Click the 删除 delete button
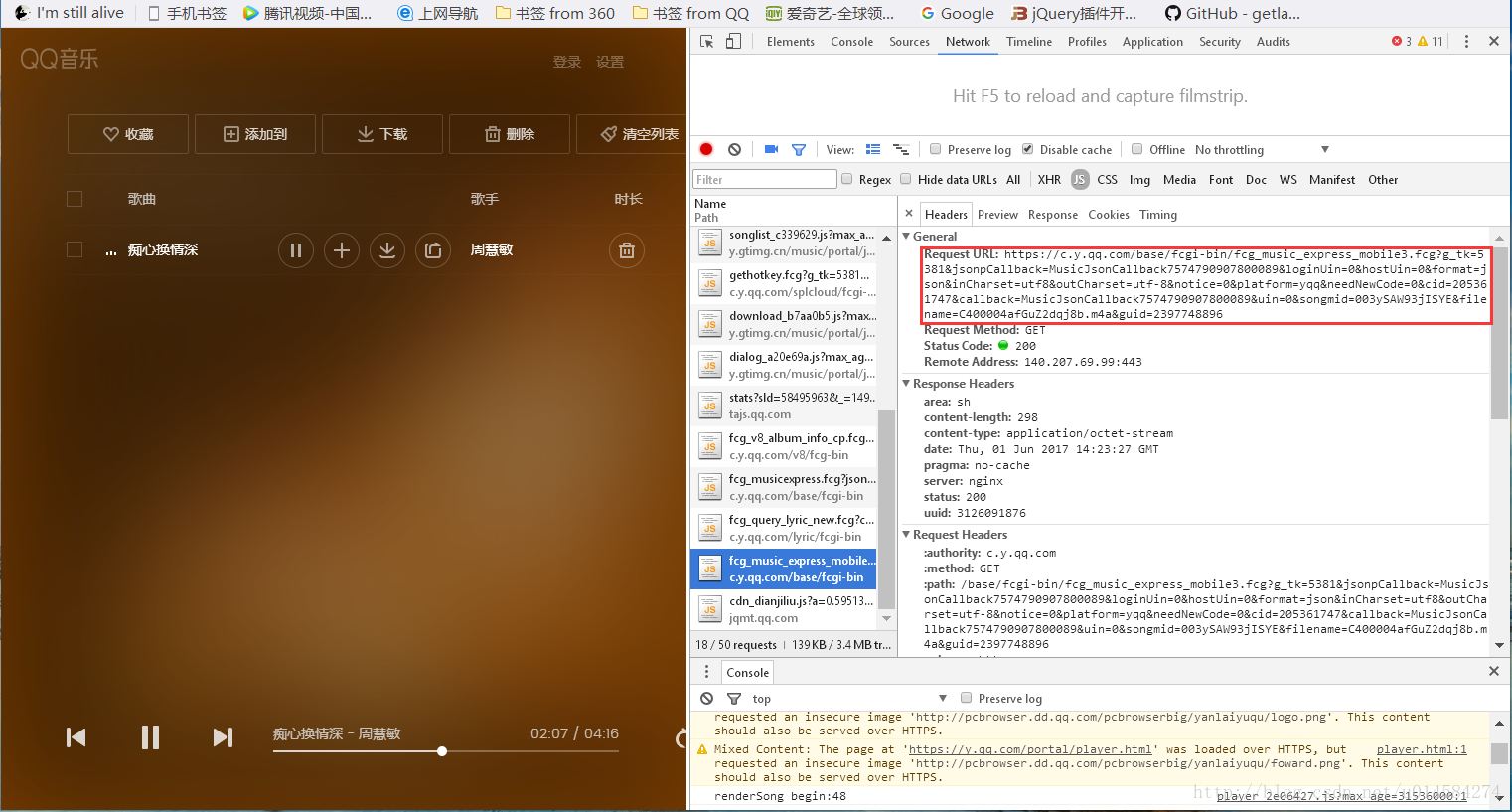The image size is (1512, 812). tap(510, 134)
